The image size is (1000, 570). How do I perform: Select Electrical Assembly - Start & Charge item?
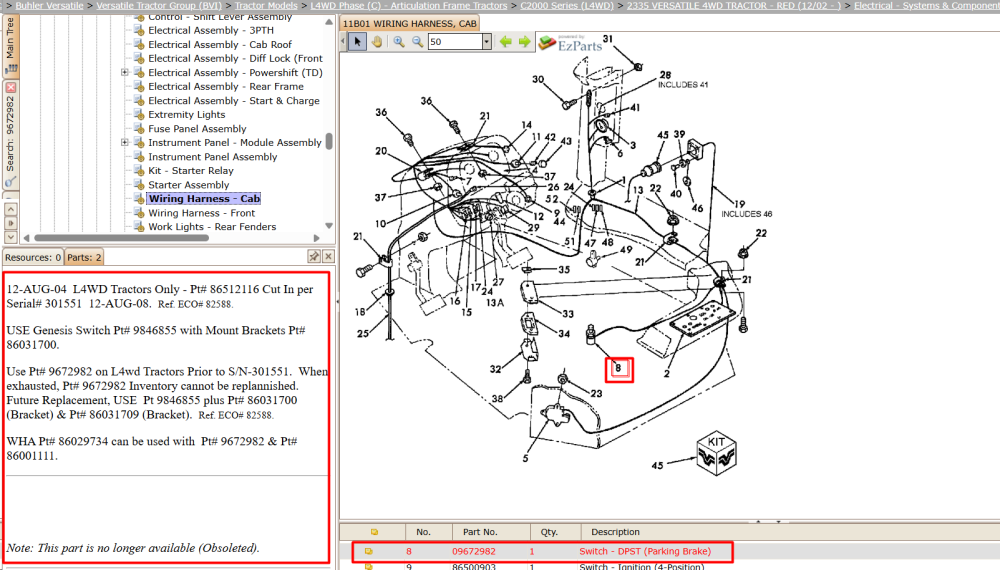coord(234,100)
